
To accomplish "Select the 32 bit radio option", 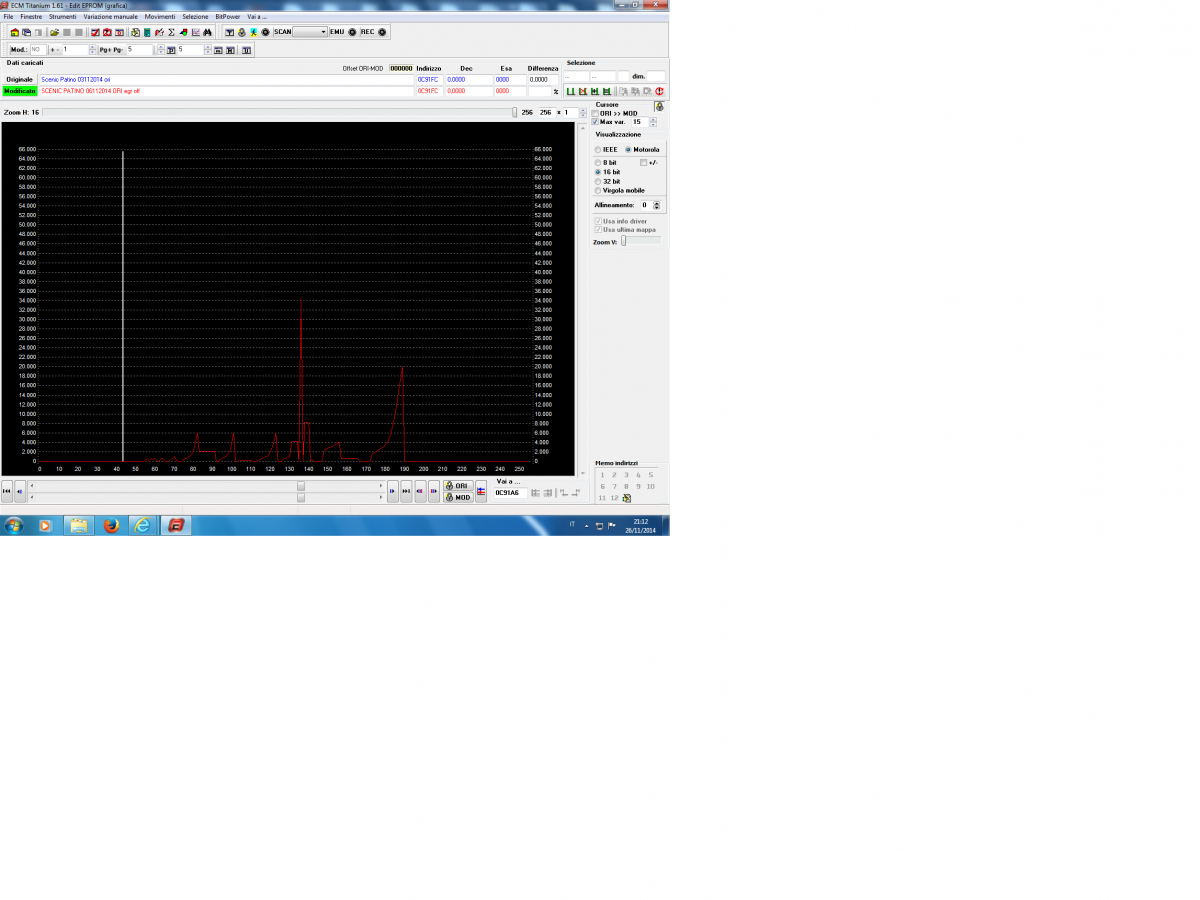I will [598, 181].
